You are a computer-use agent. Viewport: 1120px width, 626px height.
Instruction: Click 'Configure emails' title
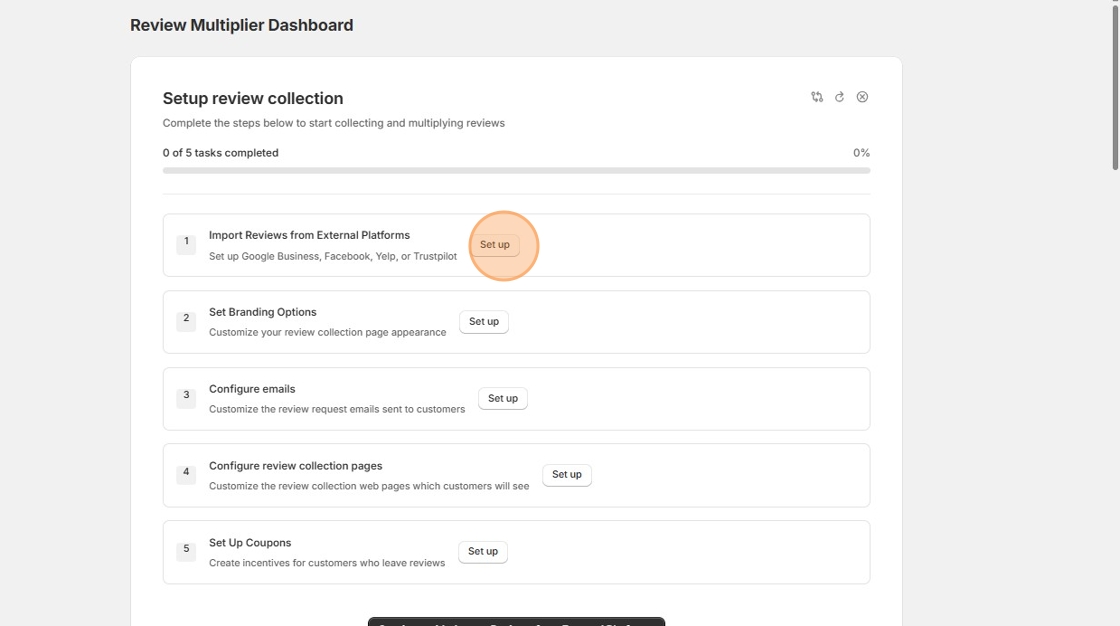[x=251, y=389]
